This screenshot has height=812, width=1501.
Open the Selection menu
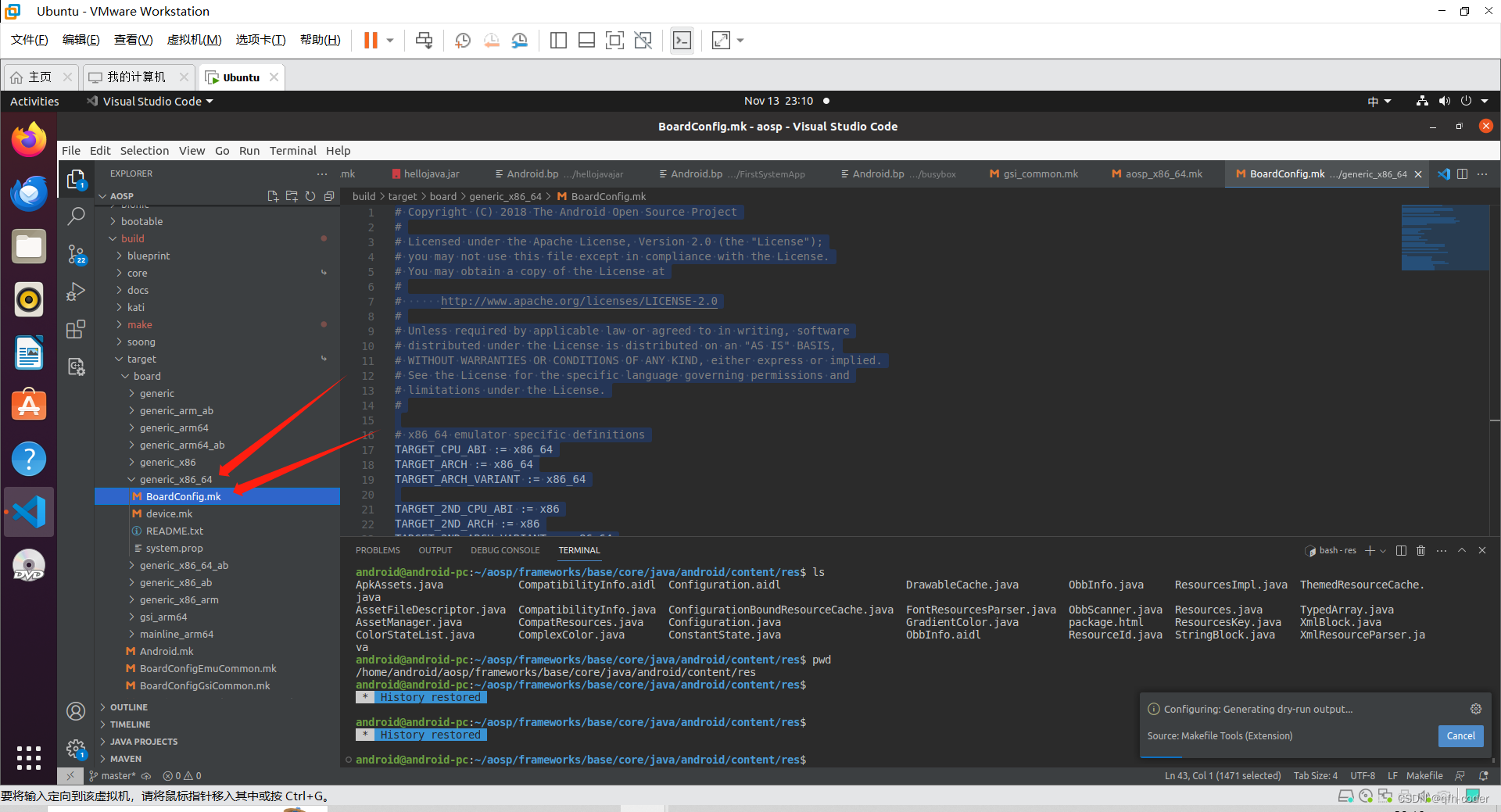tap(145, 151)
